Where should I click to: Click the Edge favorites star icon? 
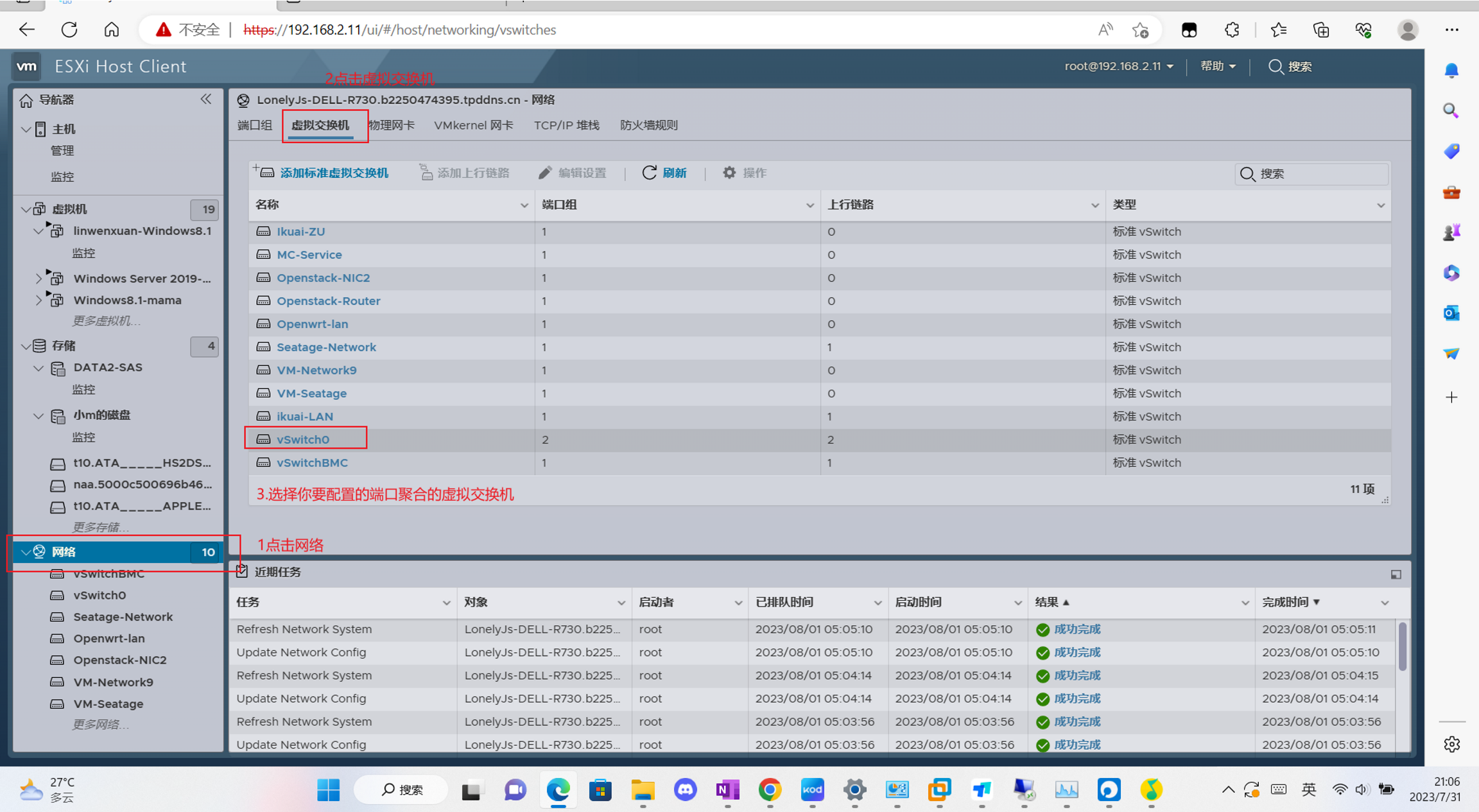1278,30
